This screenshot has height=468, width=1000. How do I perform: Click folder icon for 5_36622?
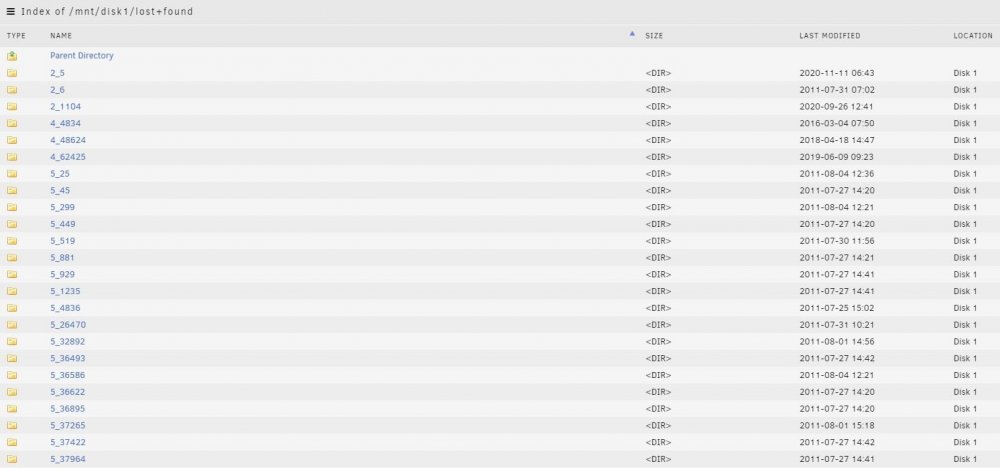(12, 392)
